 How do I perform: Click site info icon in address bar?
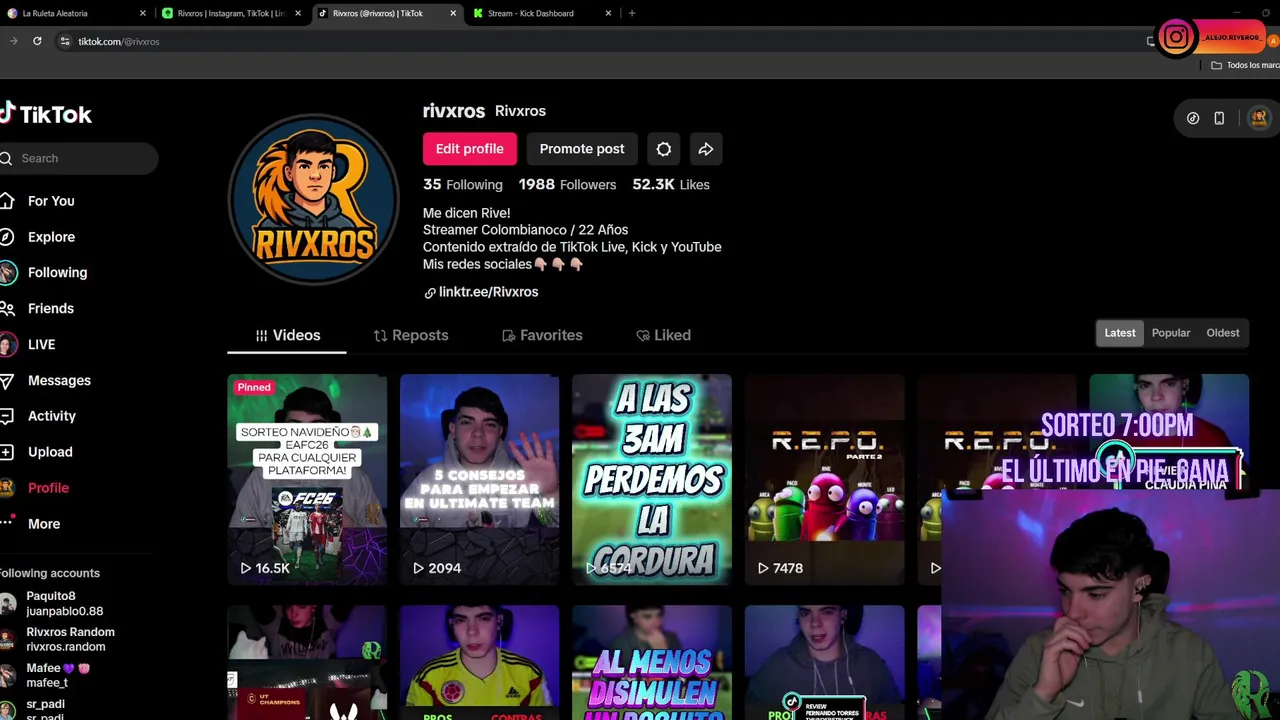[x=65, y=41]
